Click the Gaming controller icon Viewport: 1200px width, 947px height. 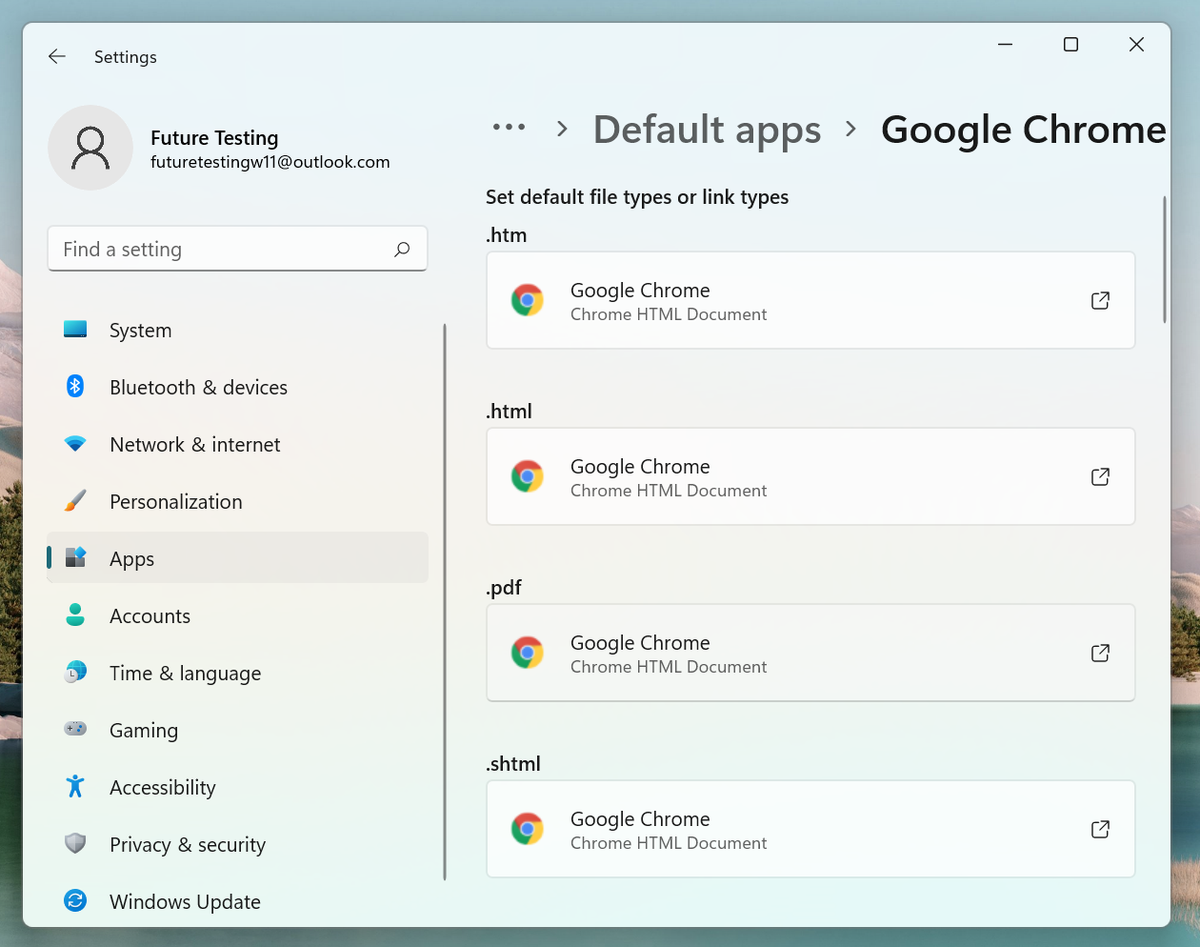[x=75, y=730]
